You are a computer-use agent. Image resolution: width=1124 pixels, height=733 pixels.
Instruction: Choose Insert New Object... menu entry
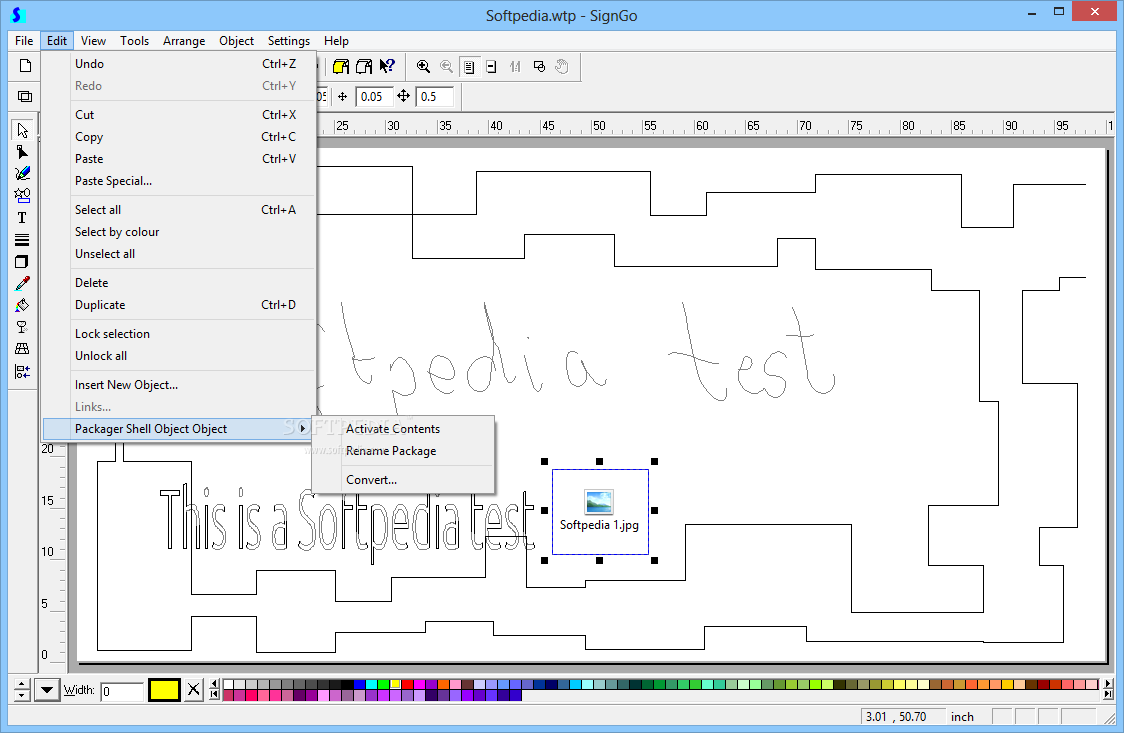(x=179, y=385)
